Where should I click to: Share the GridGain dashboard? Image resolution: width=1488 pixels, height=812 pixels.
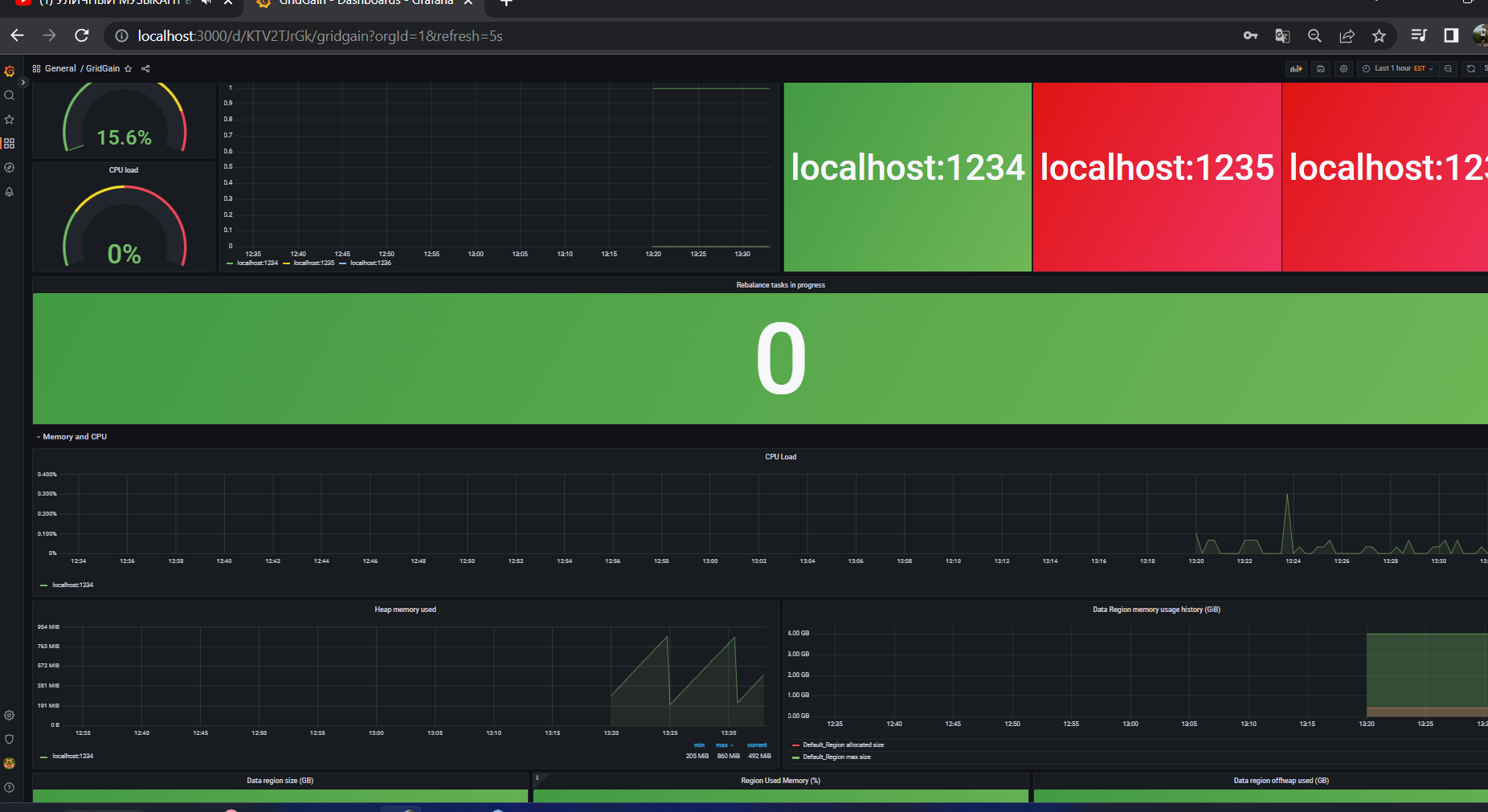pos(145,69)
